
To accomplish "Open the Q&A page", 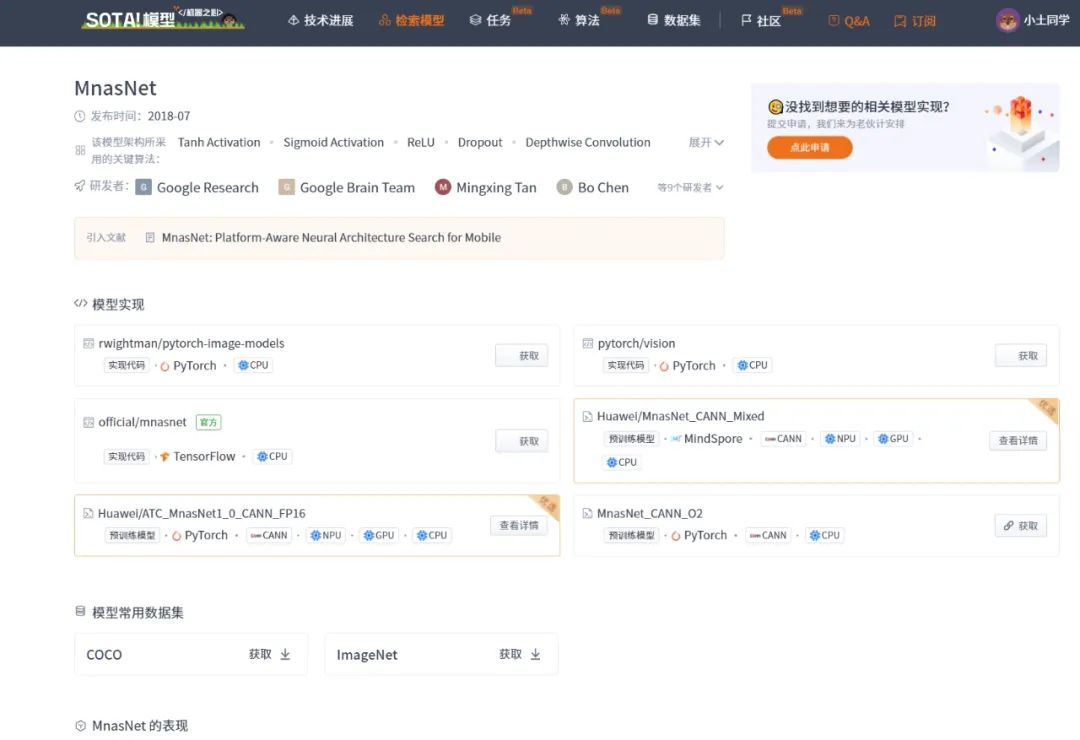I will (x=849, y=21).
